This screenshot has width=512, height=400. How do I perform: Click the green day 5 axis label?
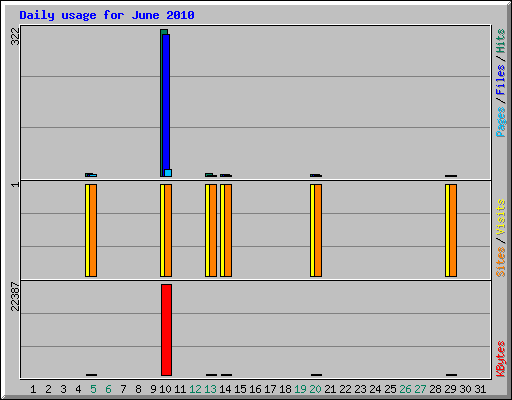(x=93, y=389)
